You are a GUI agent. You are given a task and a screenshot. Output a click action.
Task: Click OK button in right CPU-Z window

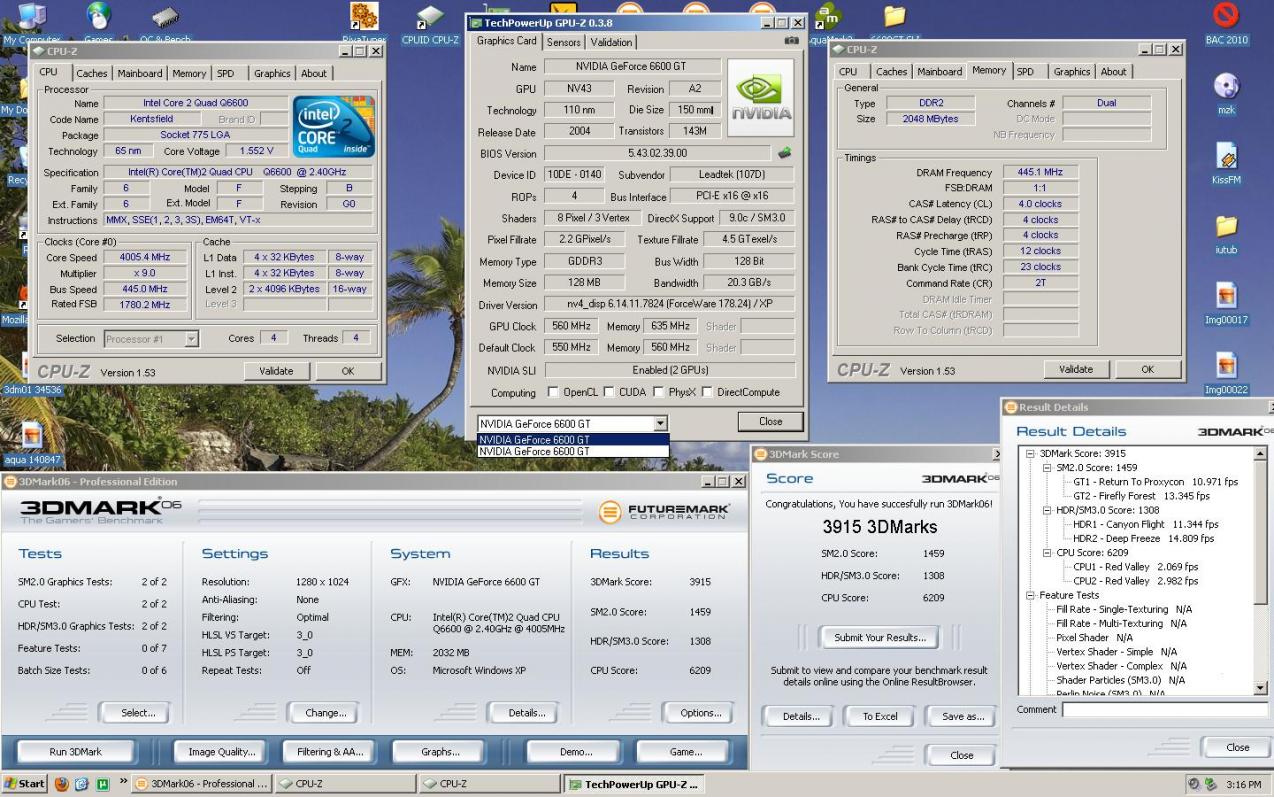click(x=1147, y=369)
